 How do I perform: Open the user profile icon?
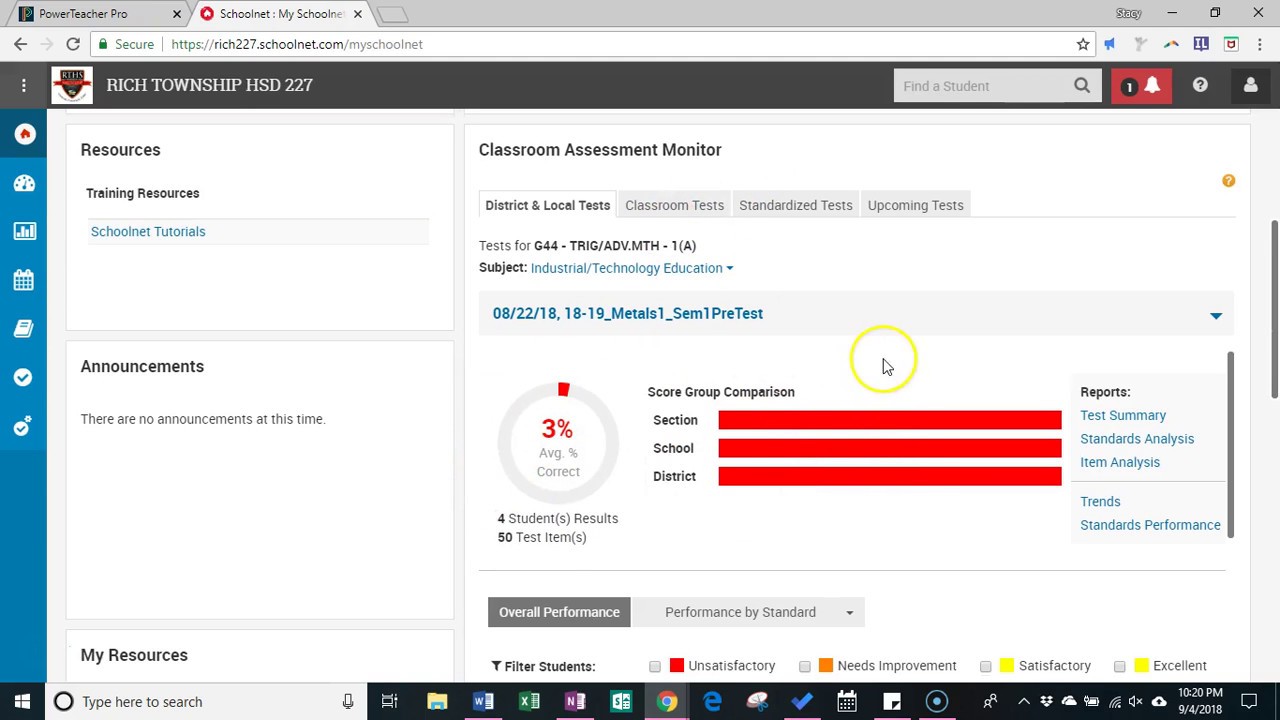[x=1250, y=86]
